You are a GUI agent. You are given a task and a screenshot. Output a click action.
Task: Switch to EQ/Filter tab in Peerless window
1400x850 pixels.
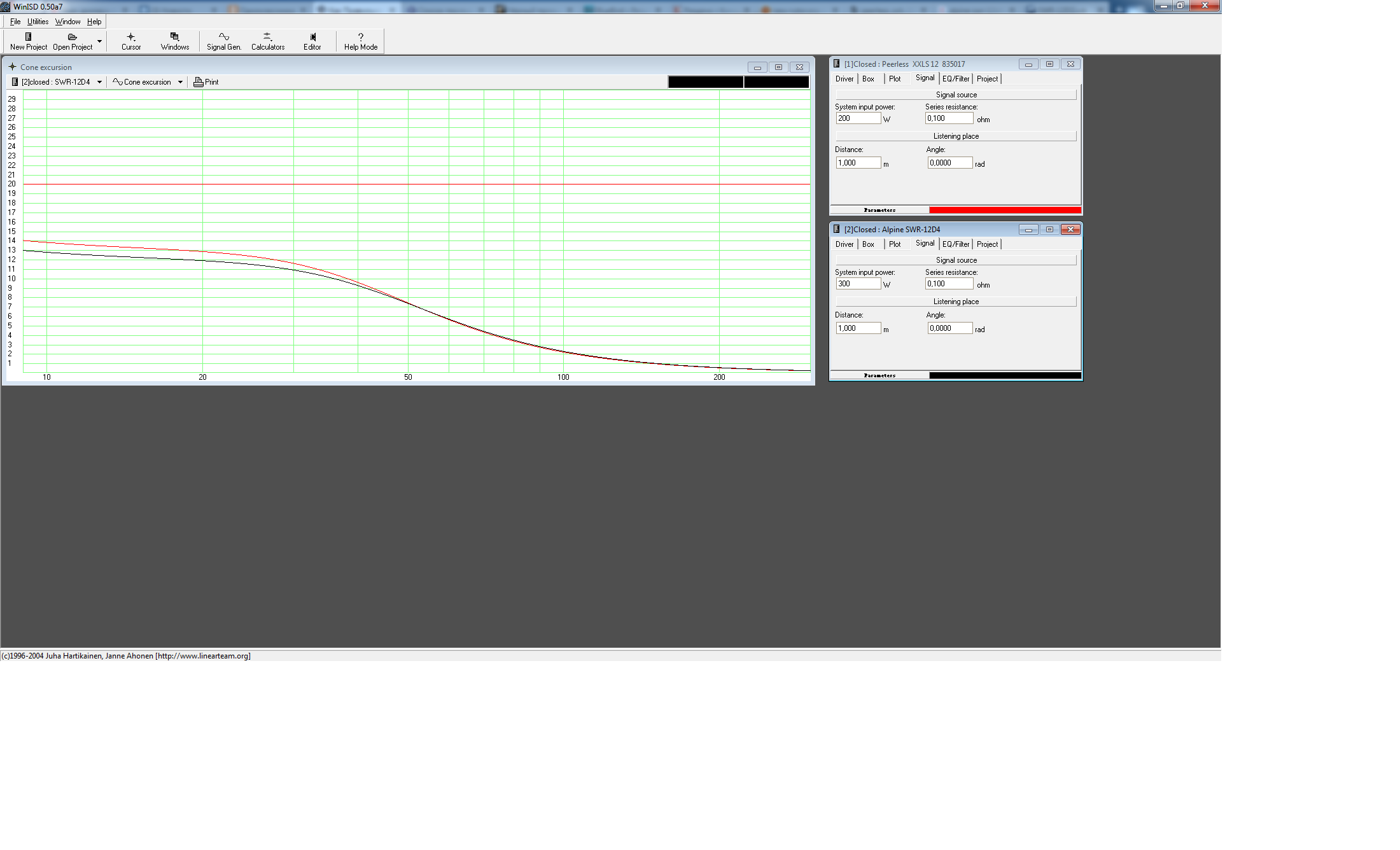coord(956,79)
